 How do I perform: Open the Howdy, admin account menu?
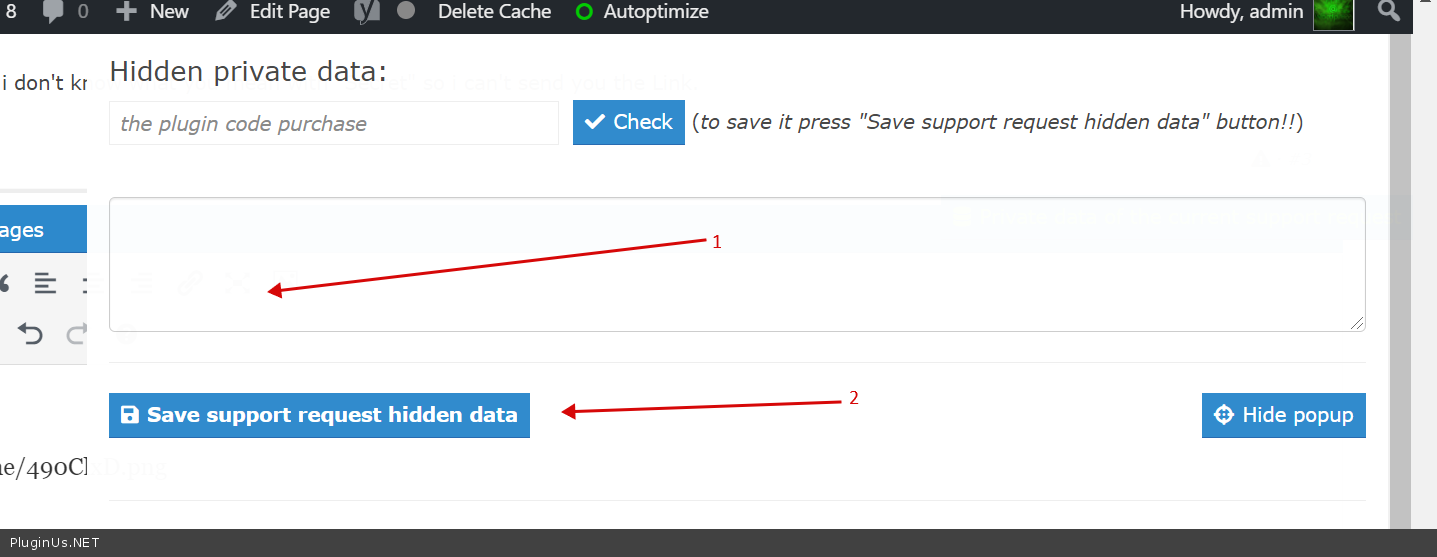point(1241,12)
